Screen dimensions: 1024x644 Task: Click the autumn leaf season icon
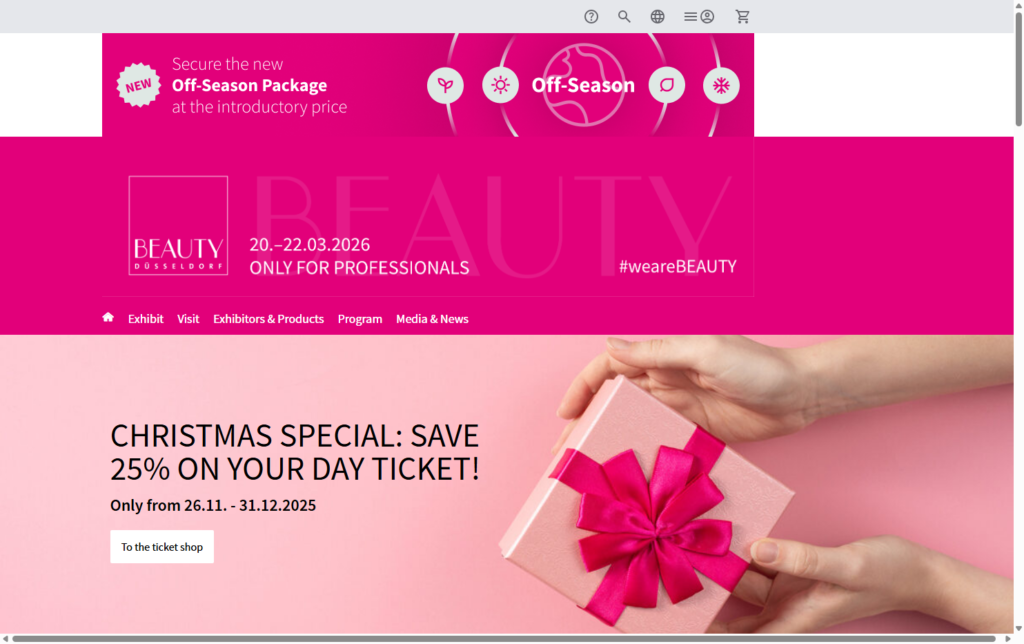[667, 85]
